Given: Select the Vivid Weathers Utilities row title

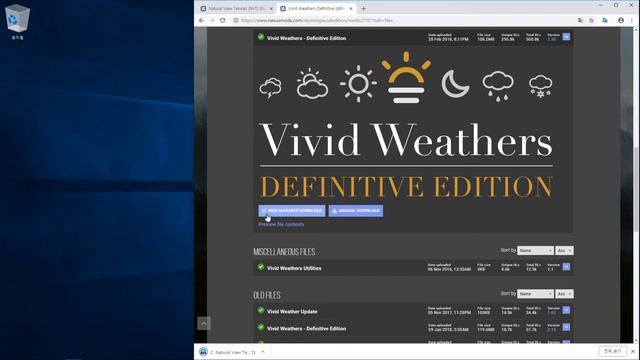Looking at the screenshot, I should pos(294,268).
